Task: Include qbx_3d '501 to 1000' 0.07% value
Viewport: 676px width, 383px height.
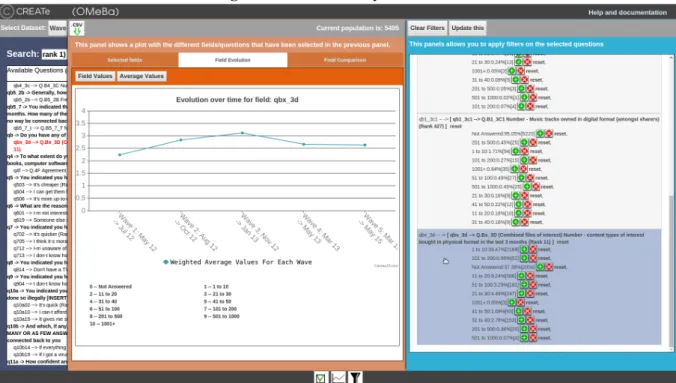Action: pos(524,338)
